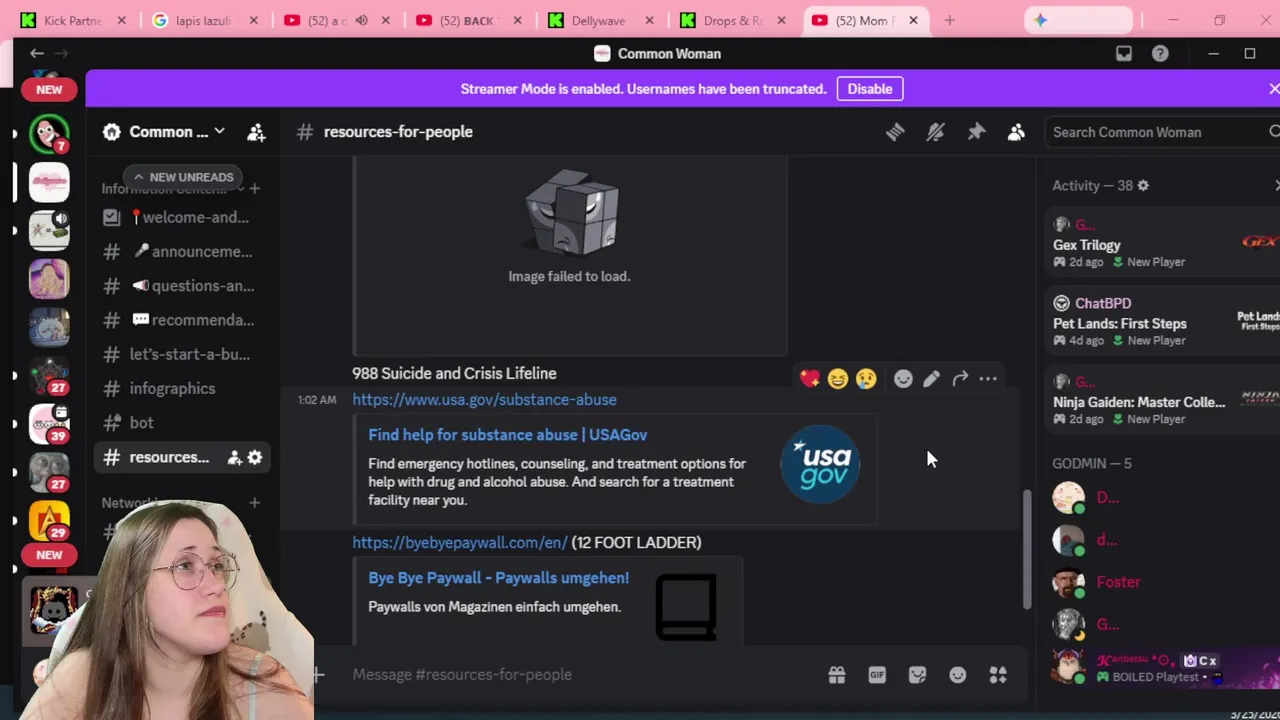Switch to Drops & Rewards browser tab
This screenshot has height=720, width=1280.
point(731,20)
